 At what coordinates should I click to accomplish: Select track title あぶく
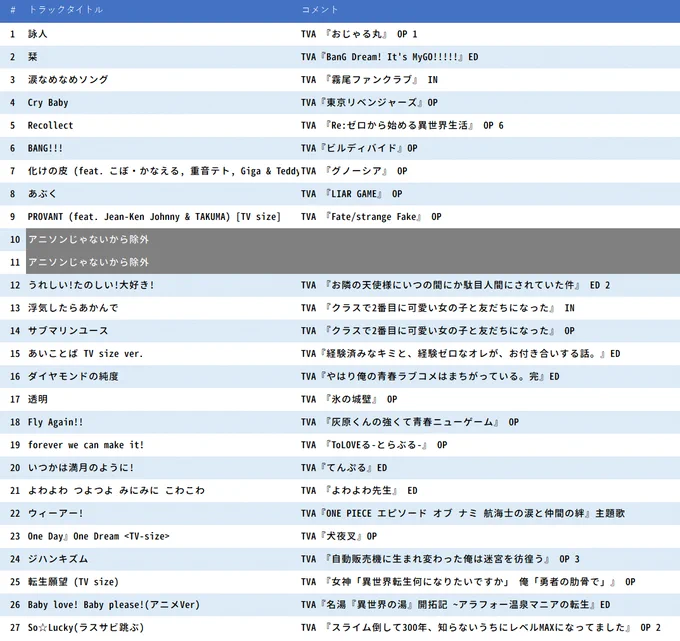[42, 194]
